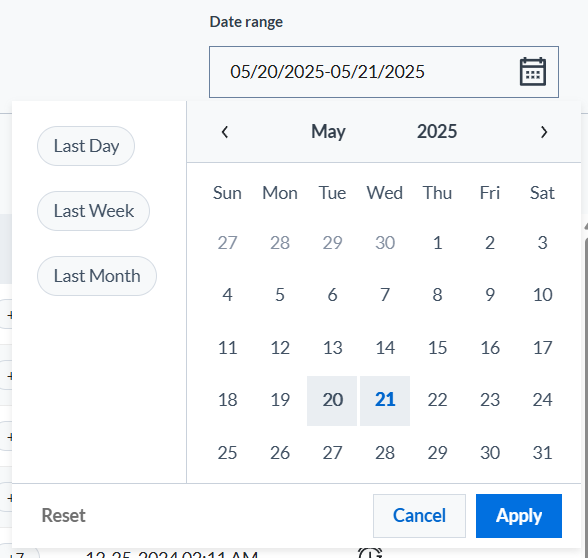Screen dimensions: 588x558
Task: Advance to next month with right chevron
Action: point(544,132)
